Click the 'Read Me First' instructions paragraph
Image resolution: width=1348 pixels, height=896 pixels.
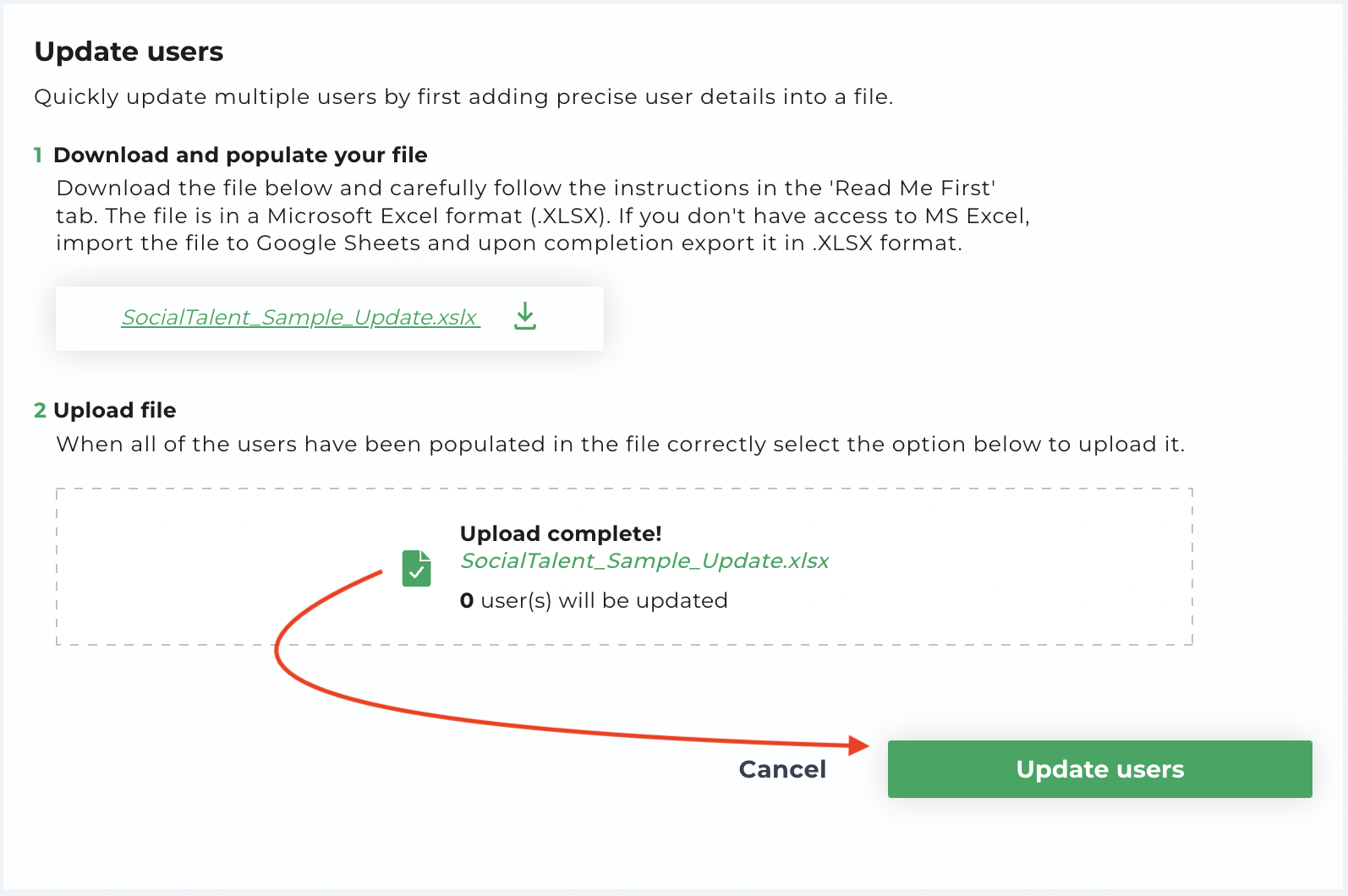pyautogui.click(x=543, y=216)
